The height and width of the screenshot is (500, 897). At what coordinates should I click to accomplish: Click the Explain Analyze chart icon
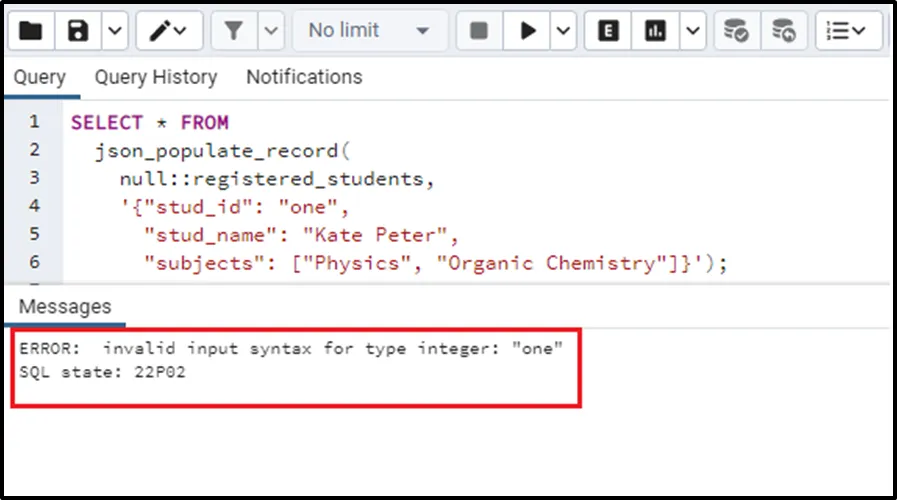coord(656,31)
